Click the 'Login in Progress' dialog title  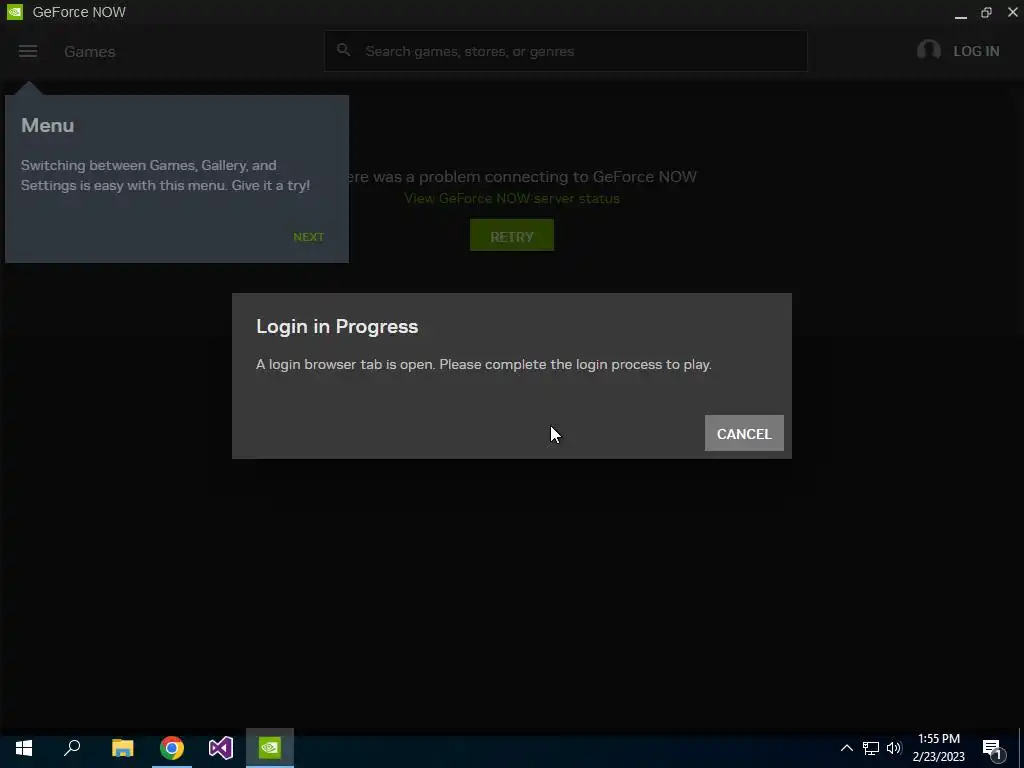[x=337, y=327]
